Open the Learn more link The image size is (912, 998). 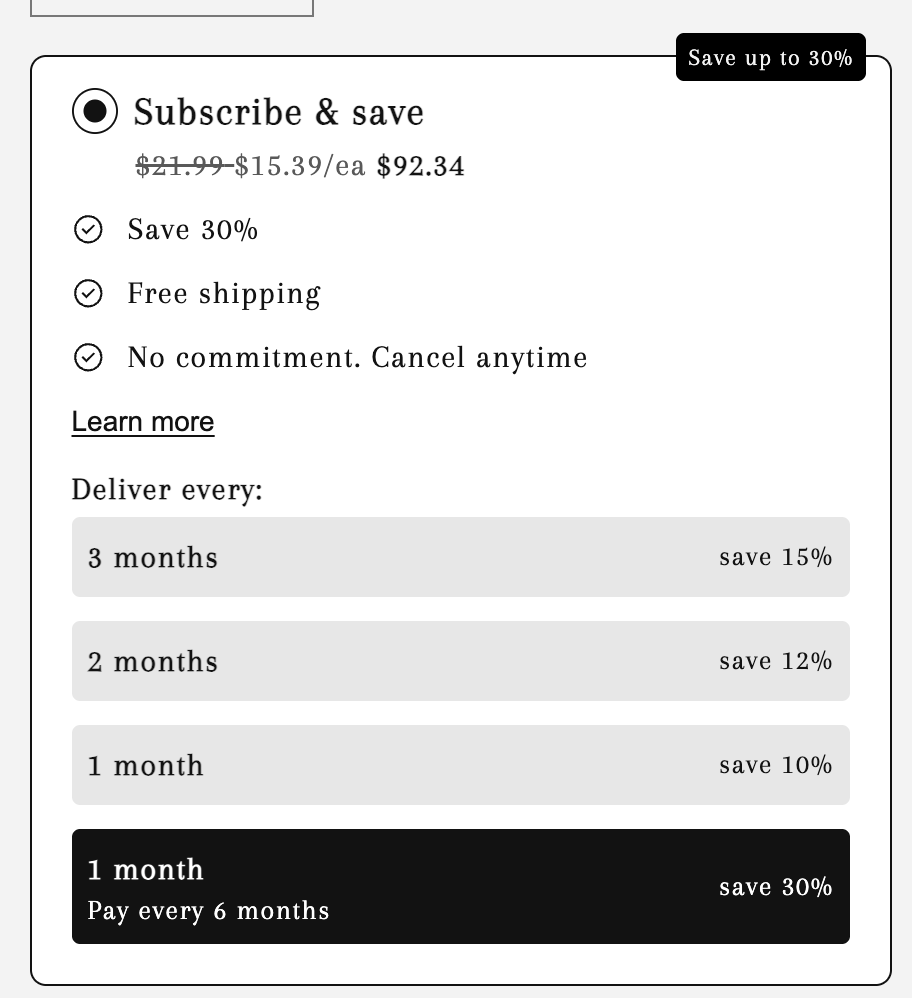[142, 421]
